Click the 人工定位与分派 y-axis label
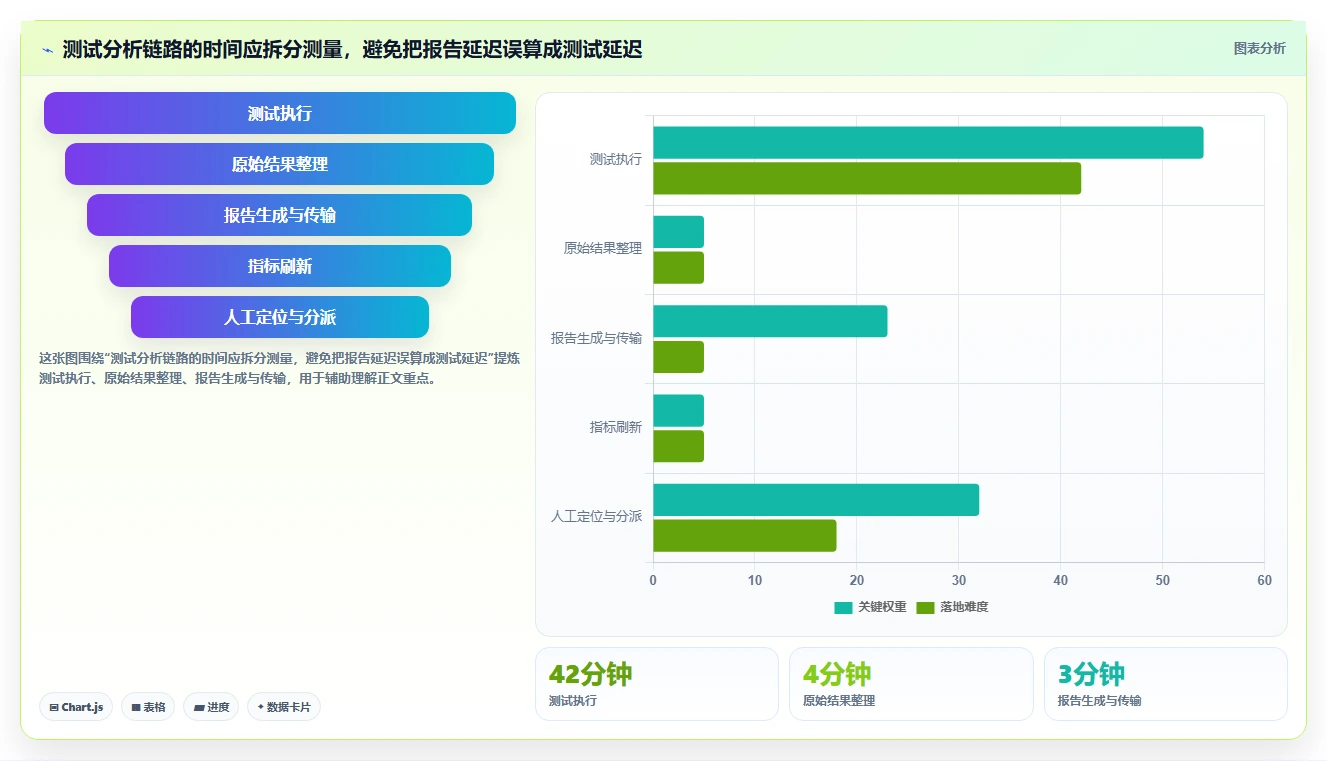The height and width of the screenshot is (761, 1327). (x=596, y=516)
